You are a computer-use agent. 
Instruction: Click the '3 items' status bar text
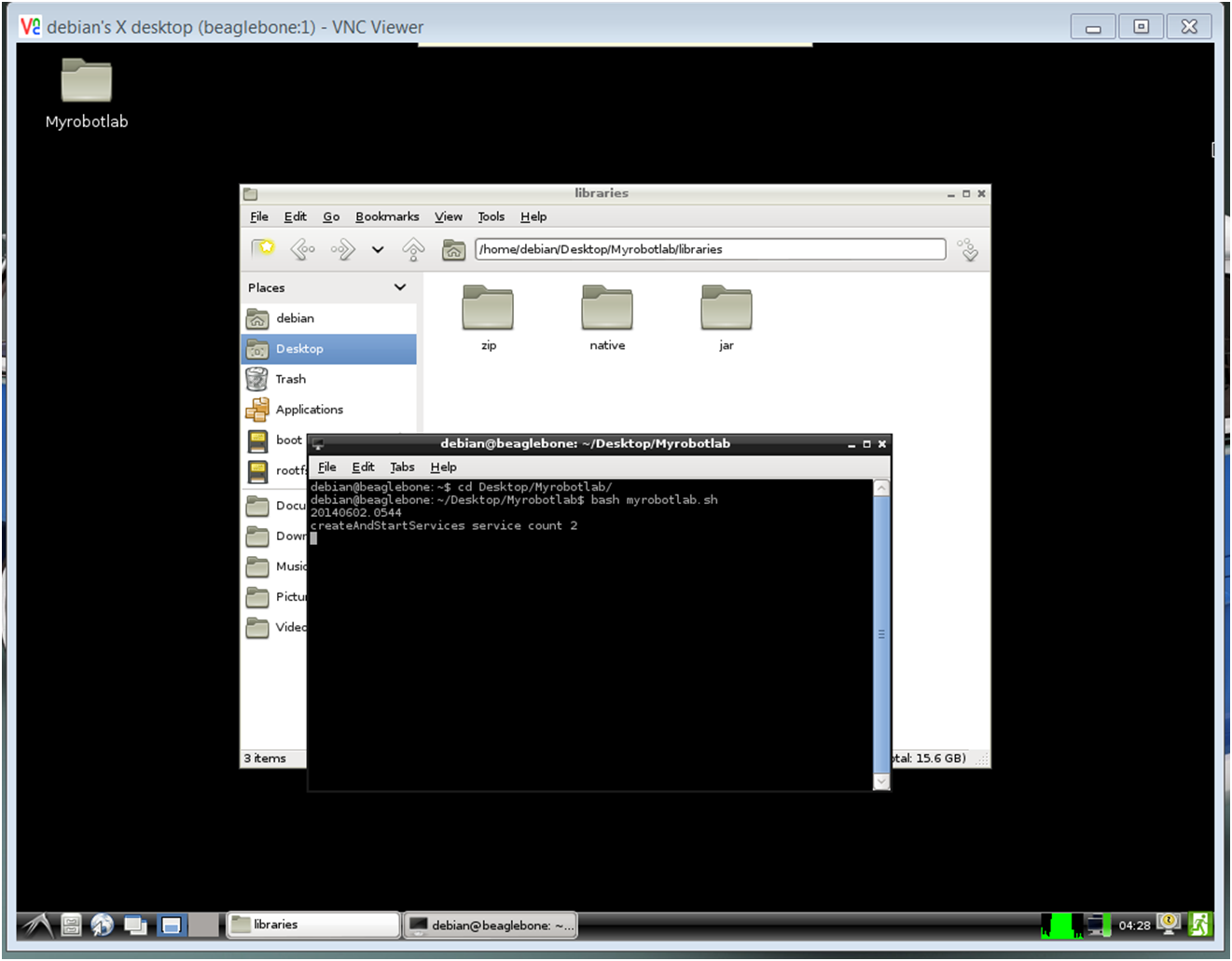pos(265,758)
